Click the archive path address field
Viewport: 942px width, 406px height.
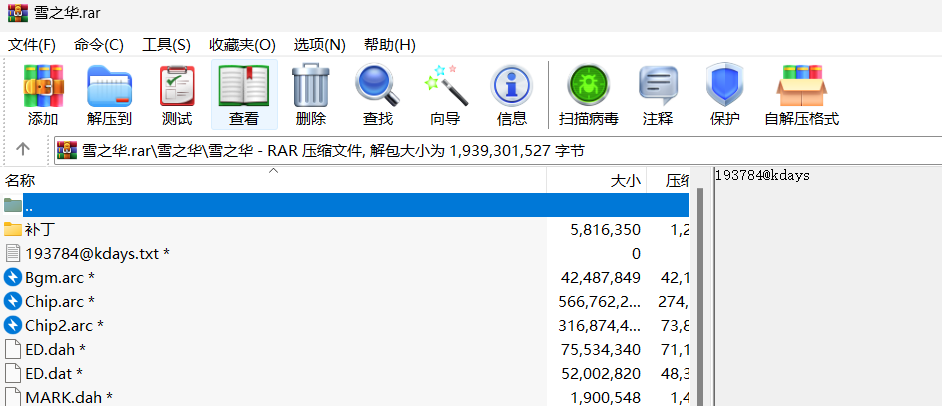click(500, 151)
